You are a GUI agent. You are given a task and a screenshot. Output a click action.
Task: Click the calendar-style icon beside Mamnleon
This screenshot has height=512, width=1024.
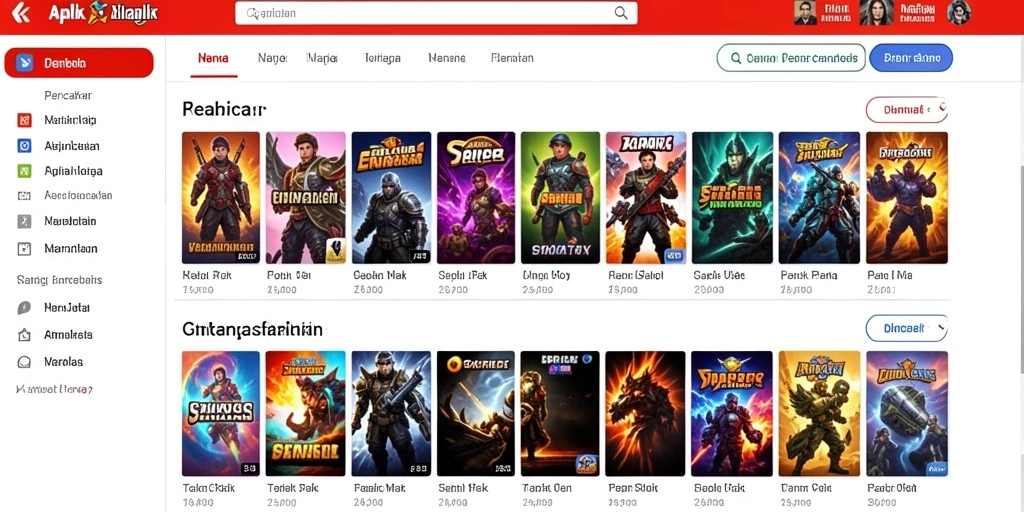coord(24,248)
